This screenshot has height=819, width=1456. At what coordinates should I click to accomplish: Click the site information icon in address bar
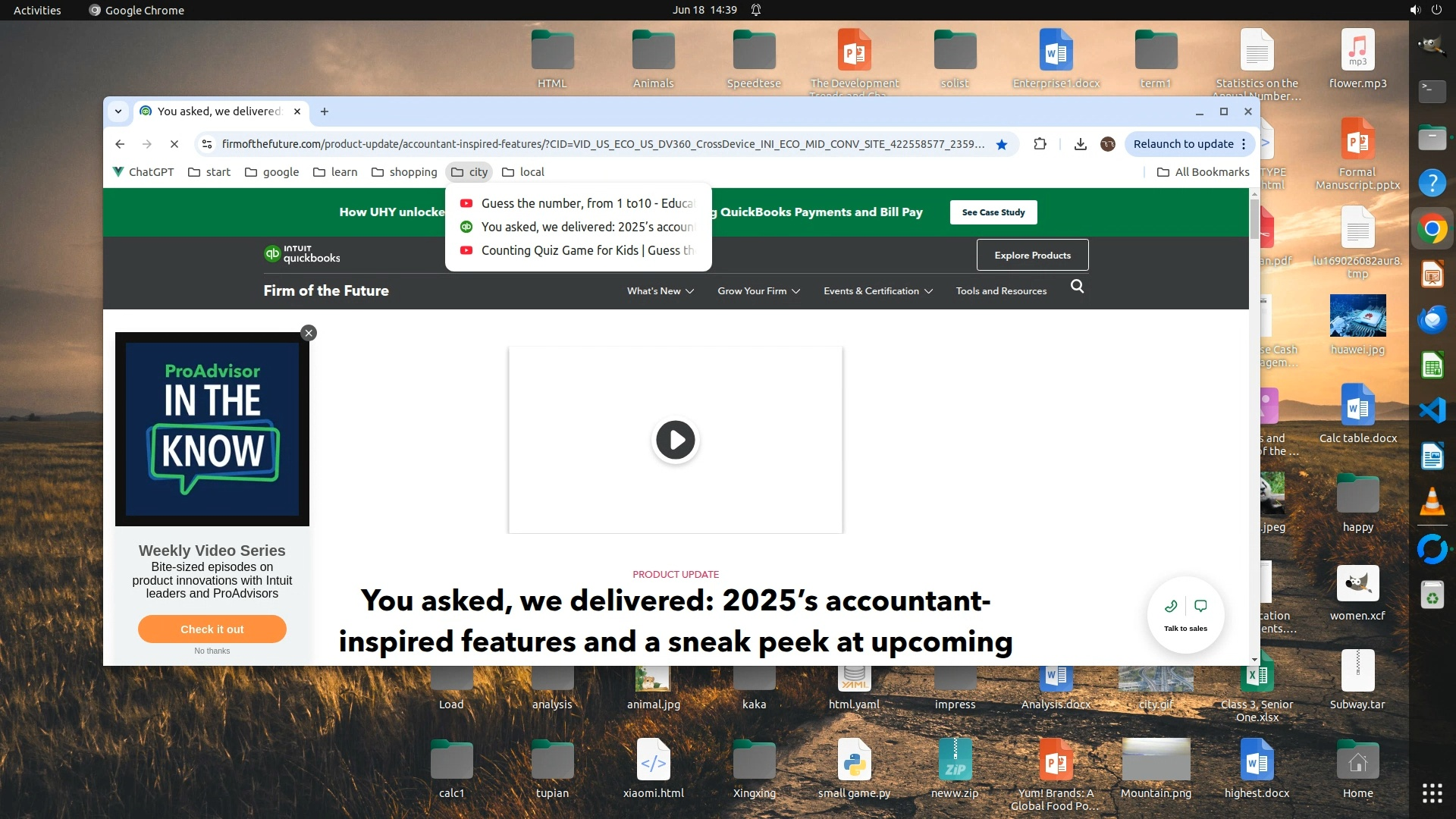point(206,144)
